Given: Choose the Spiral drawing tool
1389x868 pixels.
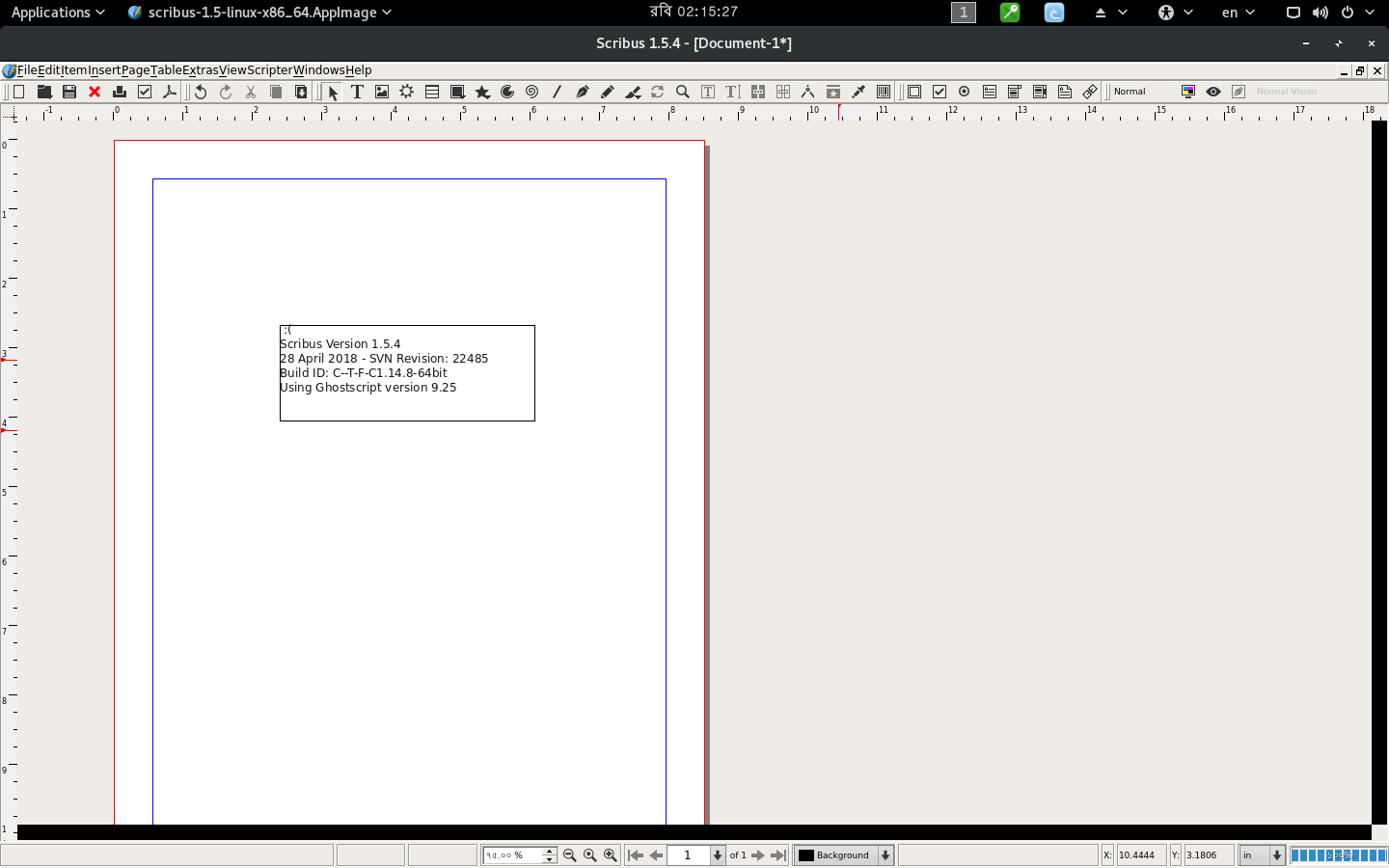Looking at the screenshot, I should (531, 92).
